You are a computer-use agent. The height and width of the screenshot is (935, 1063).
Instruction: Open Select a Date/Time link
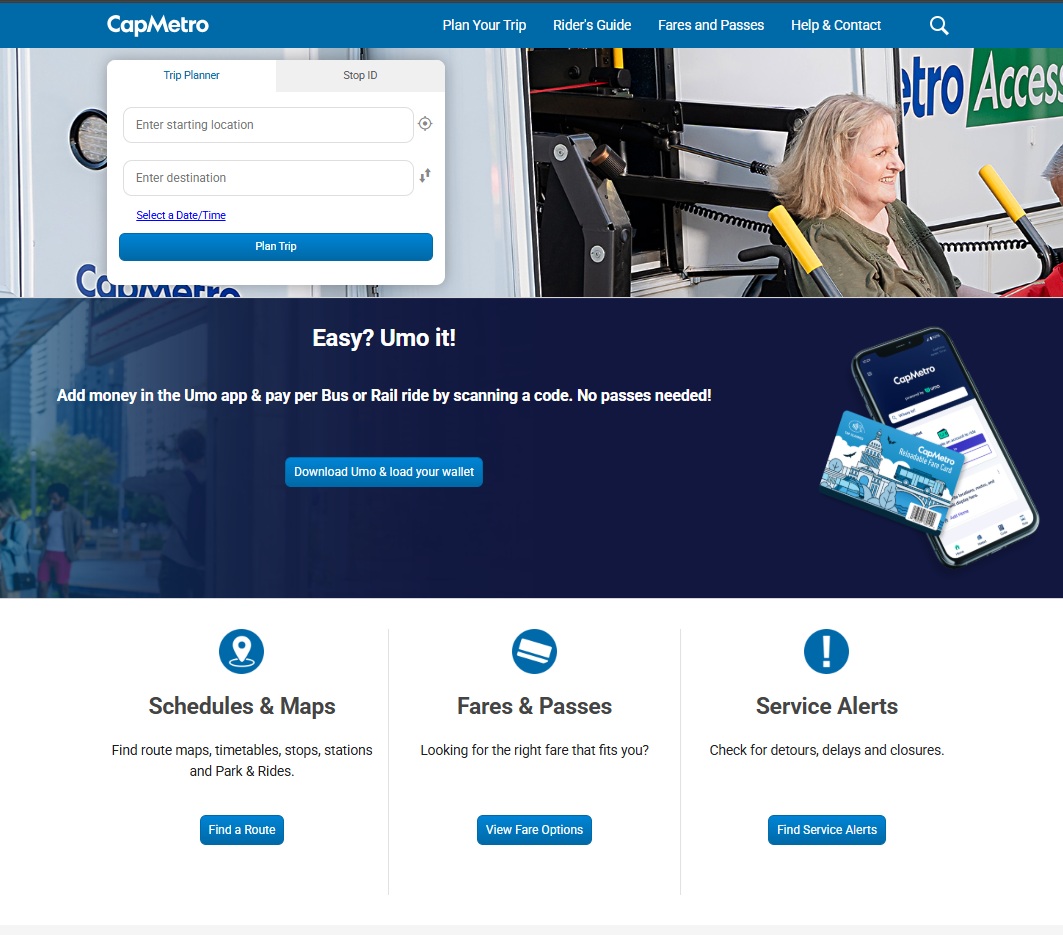point(181,215)
